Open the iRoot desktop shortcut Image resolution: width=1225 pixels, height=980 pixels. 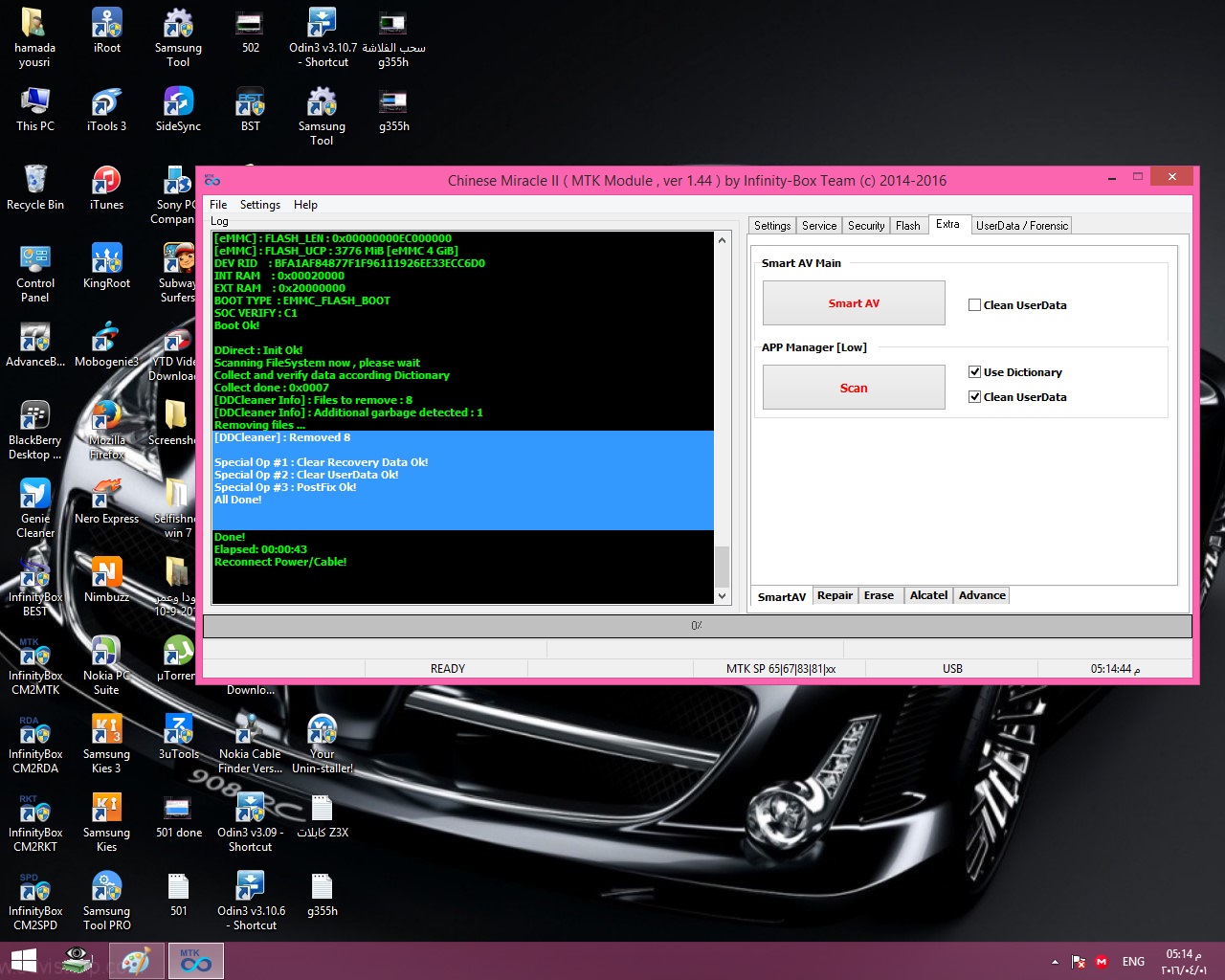[106, 31]
